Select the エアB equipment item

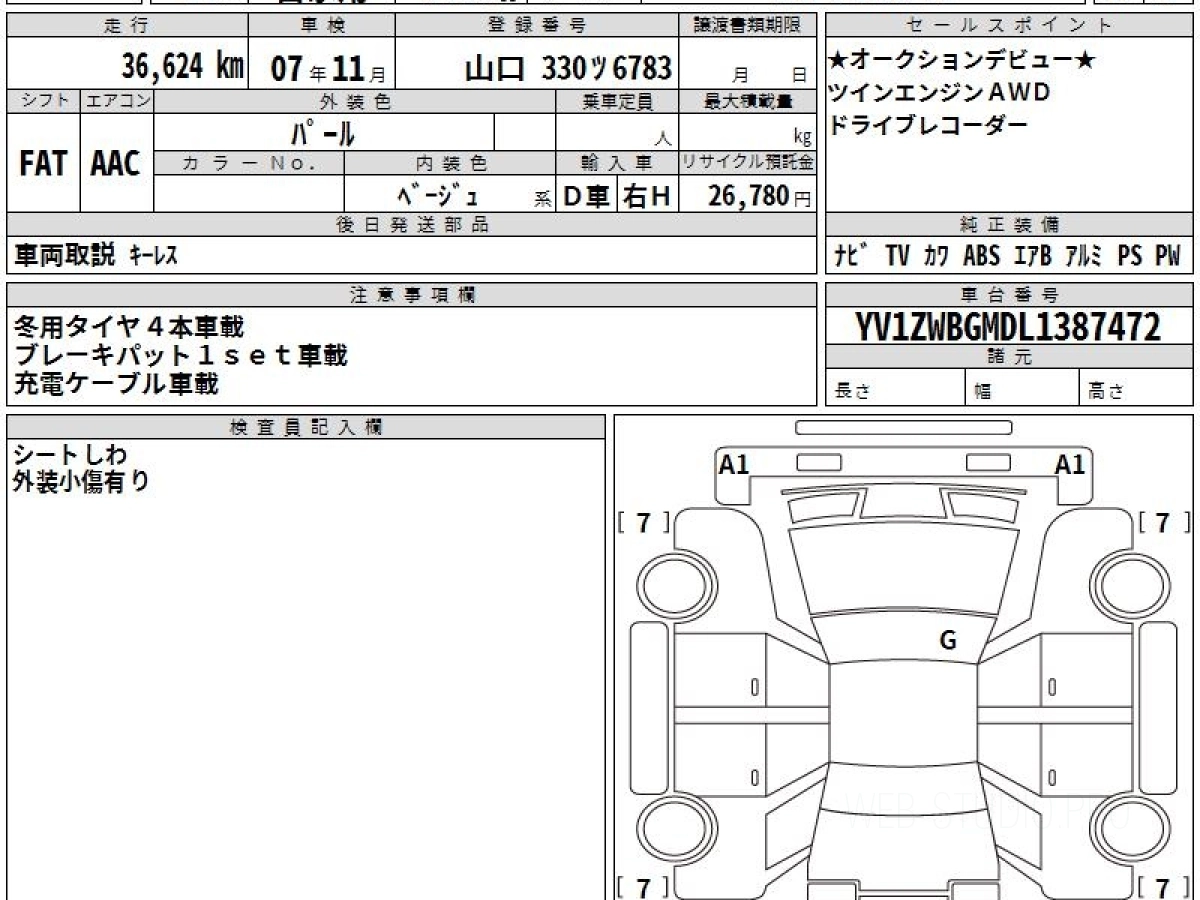1033,256
